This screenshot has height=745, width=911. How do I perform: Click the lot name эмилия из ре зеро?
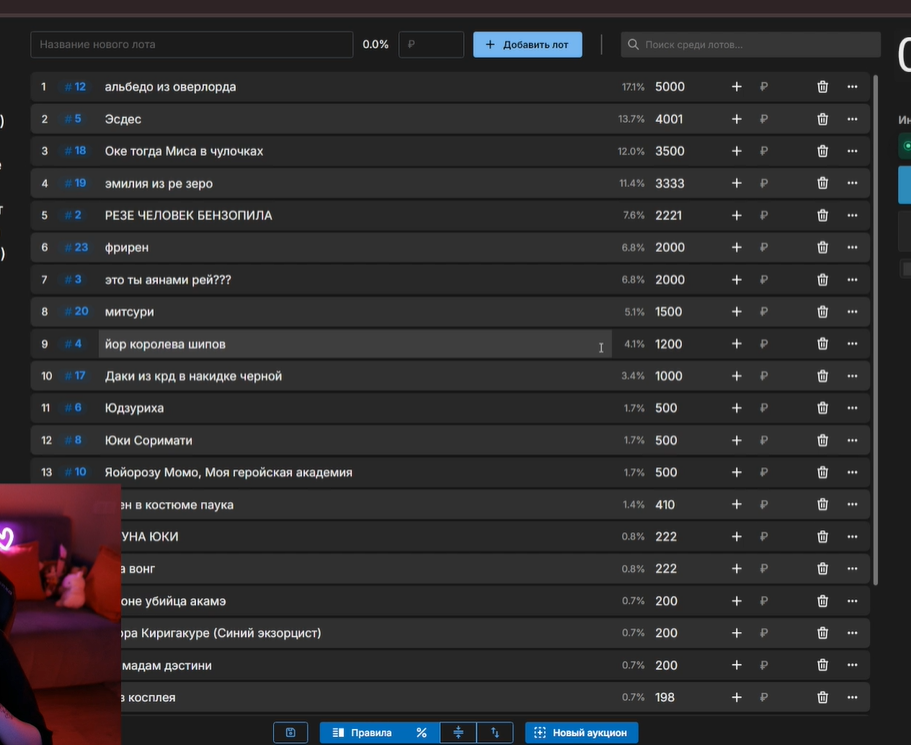(159, 184)
